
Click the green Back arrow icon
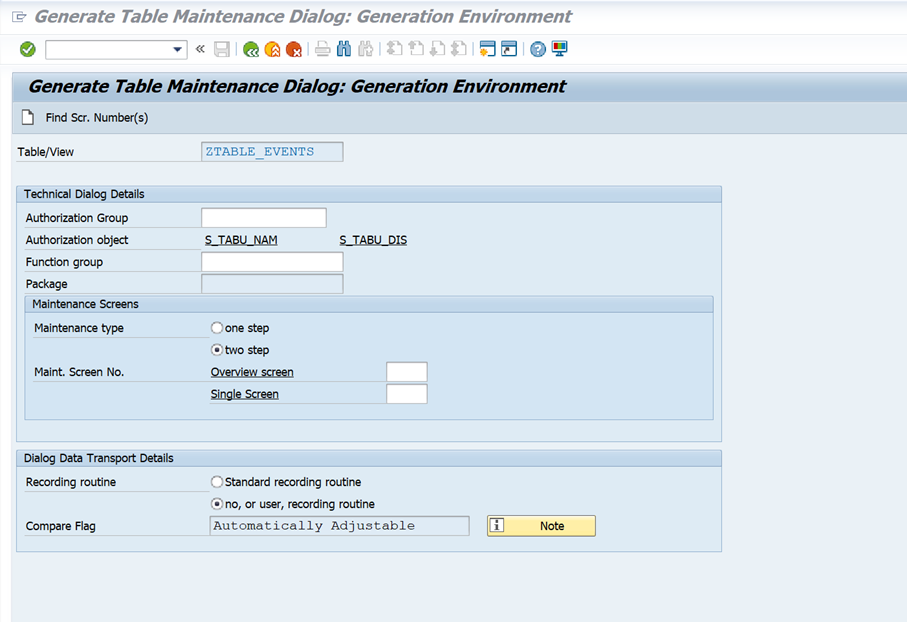click(x=250, y=49)
